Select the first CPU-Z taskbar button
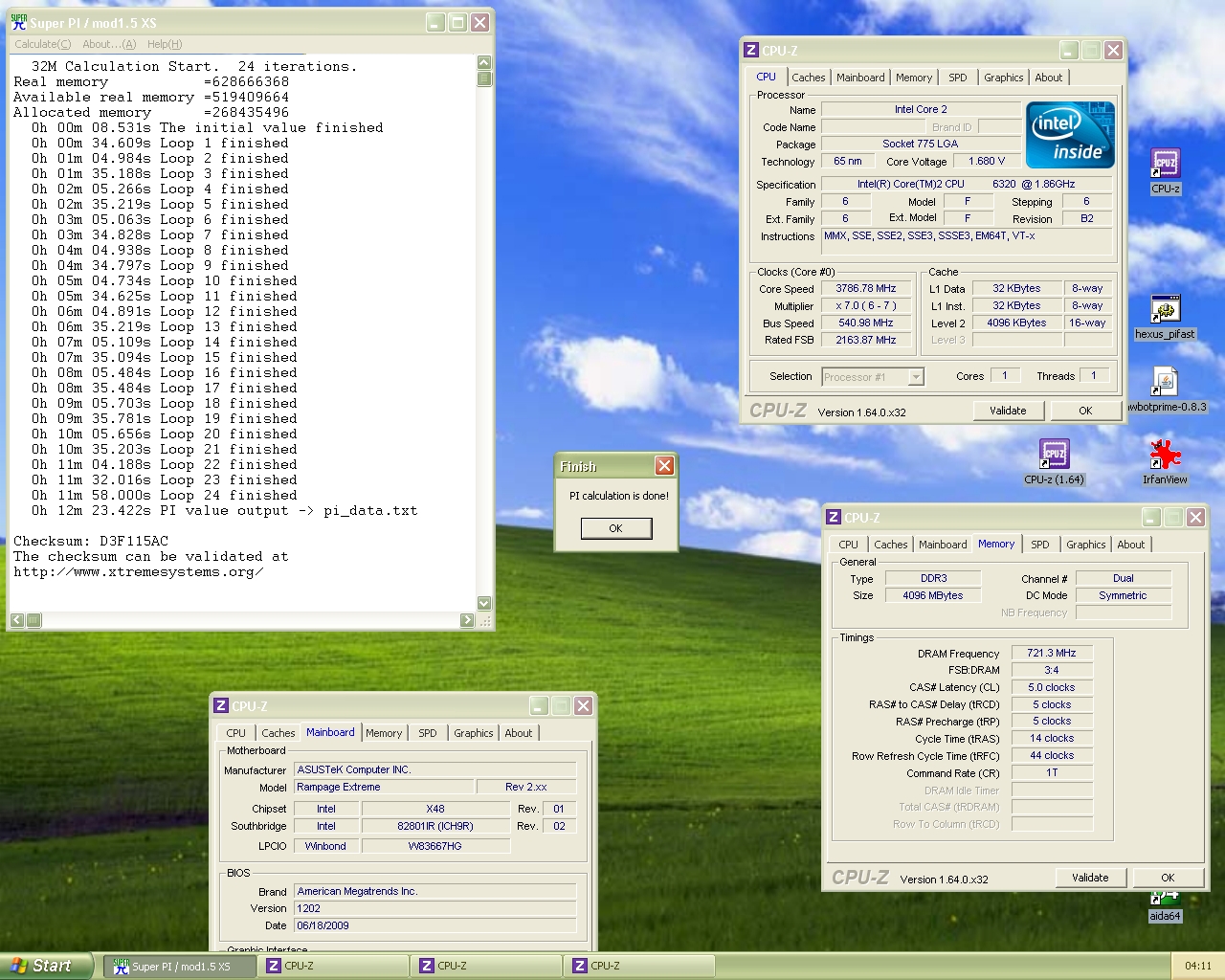The image size is (1225, 980). (x=333, y=967)
